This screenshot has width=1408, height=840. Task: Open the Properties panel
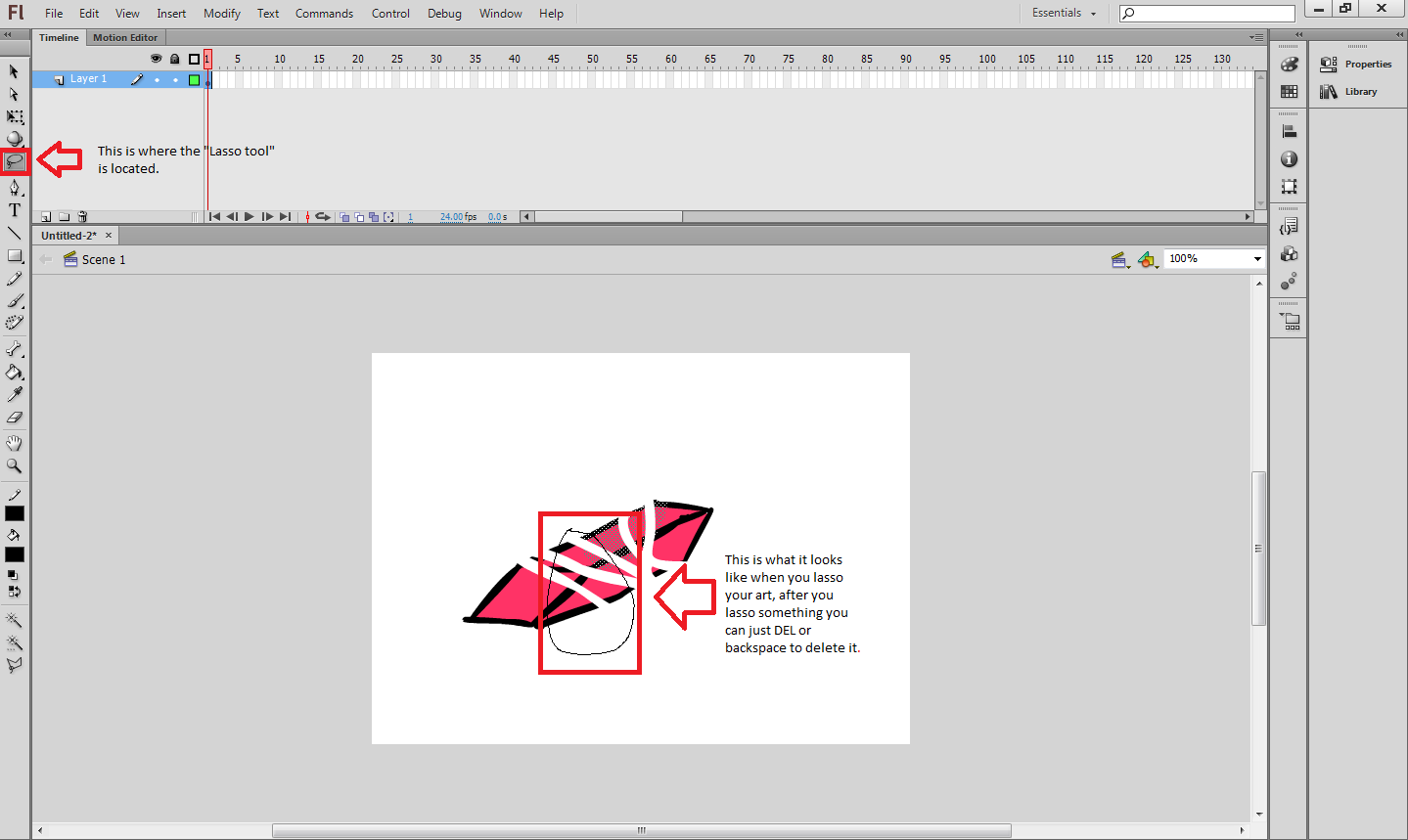tap(1368, 64)
